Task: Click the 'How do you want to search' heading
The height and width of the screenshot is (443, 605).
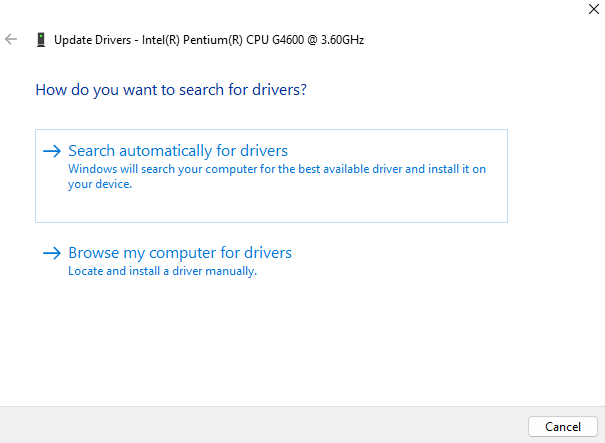Action: click(171, 90)
